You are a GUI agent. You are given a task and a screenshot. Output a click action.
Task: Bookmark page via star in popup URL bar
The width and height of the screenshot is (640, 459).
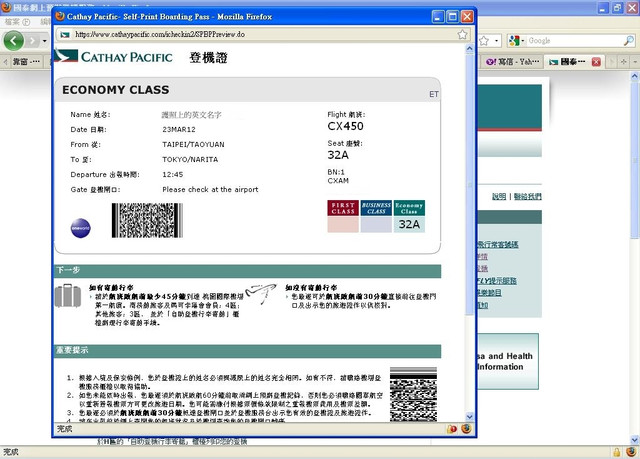[462, 34]
